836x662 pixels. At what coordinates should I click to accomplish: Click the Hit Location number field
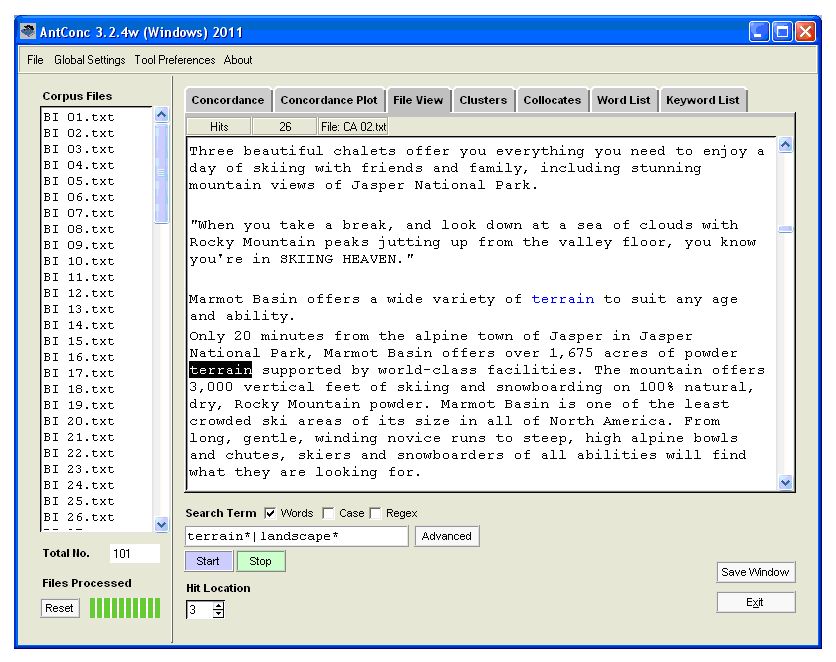pyautogui.click(x=200, y=610)
